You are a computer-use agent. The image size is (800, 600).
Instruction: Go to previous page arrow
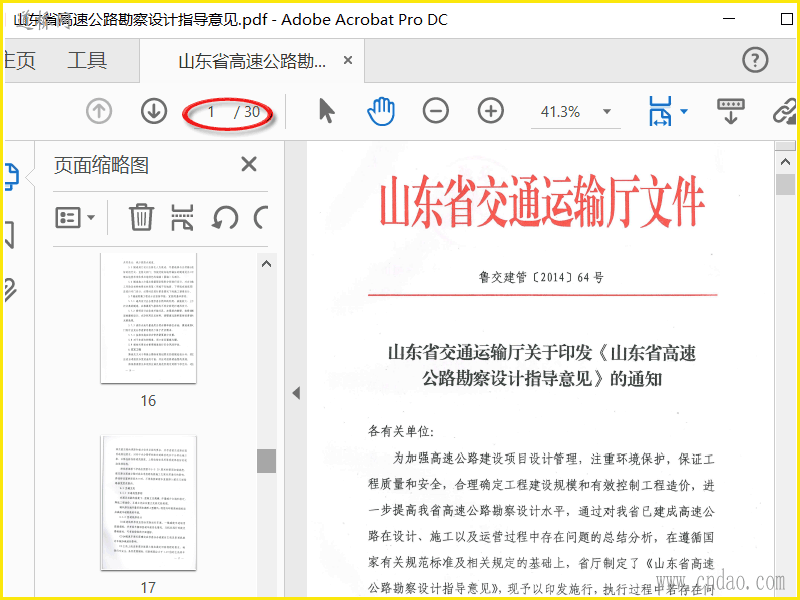point(98,111)
